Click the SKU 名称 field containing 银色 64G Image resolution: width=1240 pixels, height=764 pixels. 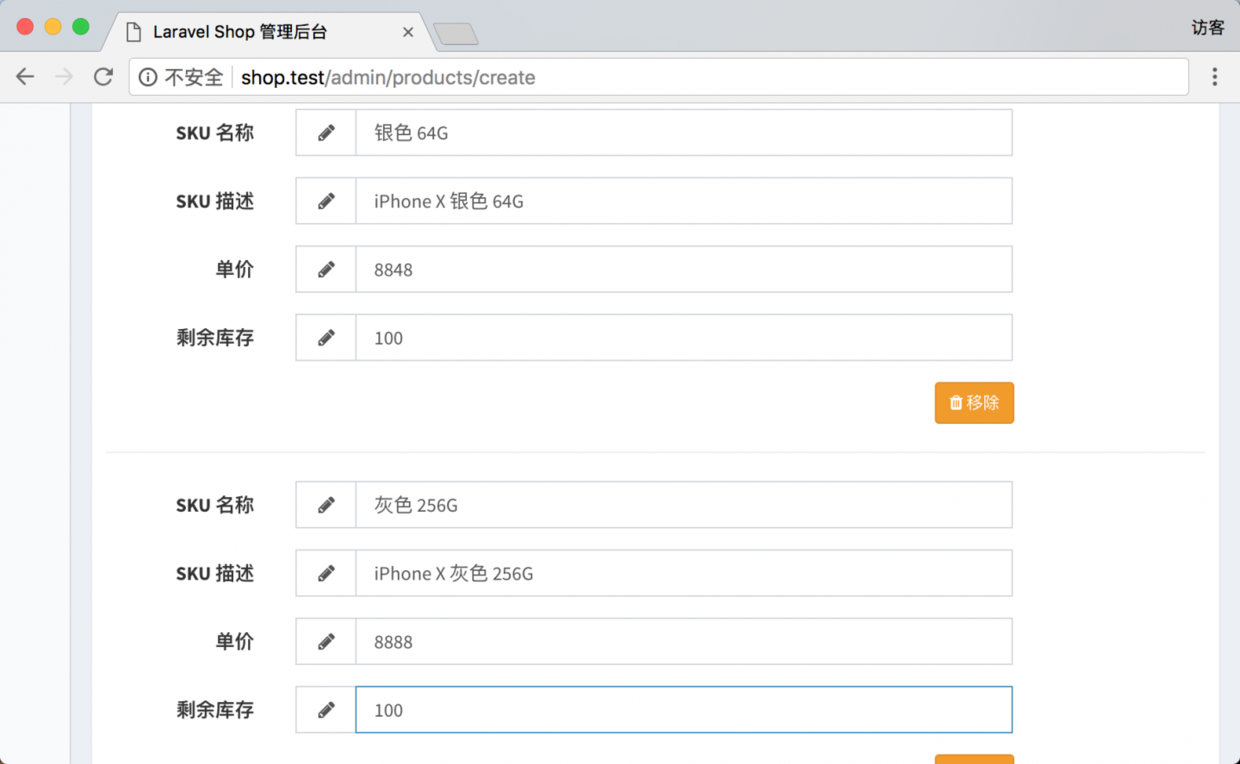[x=684, y=133]
